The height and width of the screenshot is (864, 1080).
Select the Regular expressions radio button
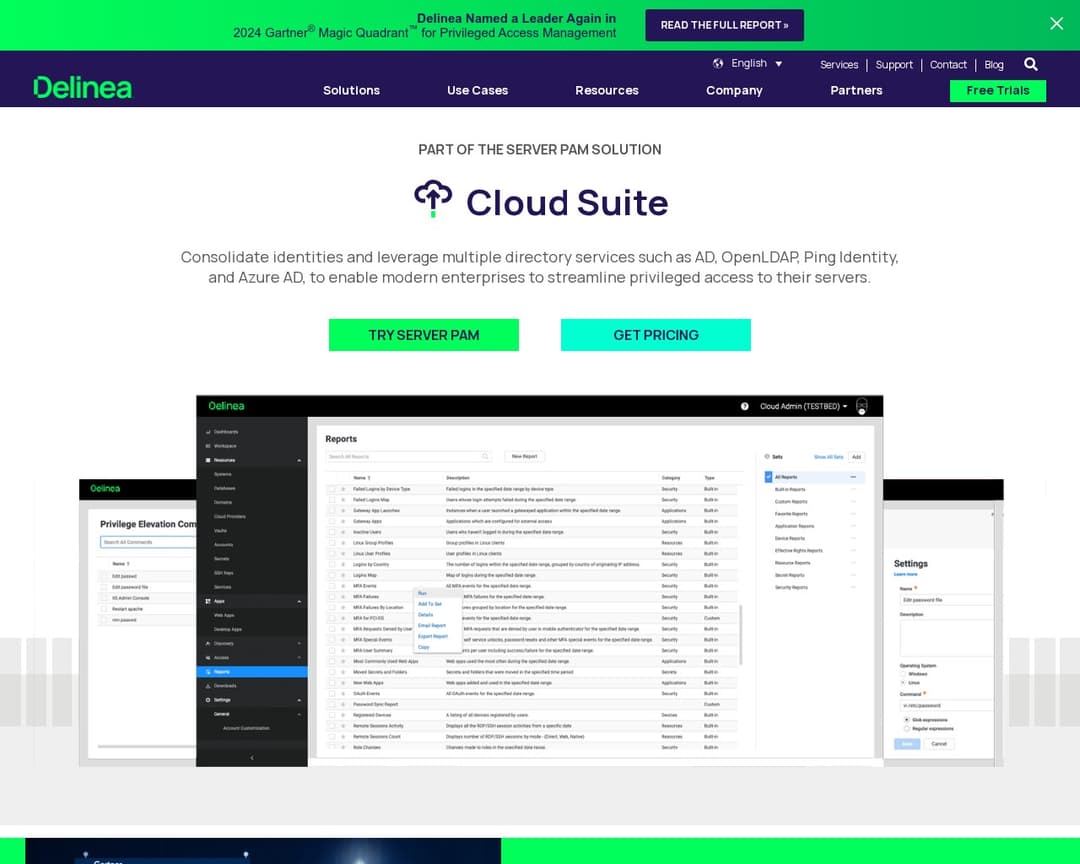[906, 728]
